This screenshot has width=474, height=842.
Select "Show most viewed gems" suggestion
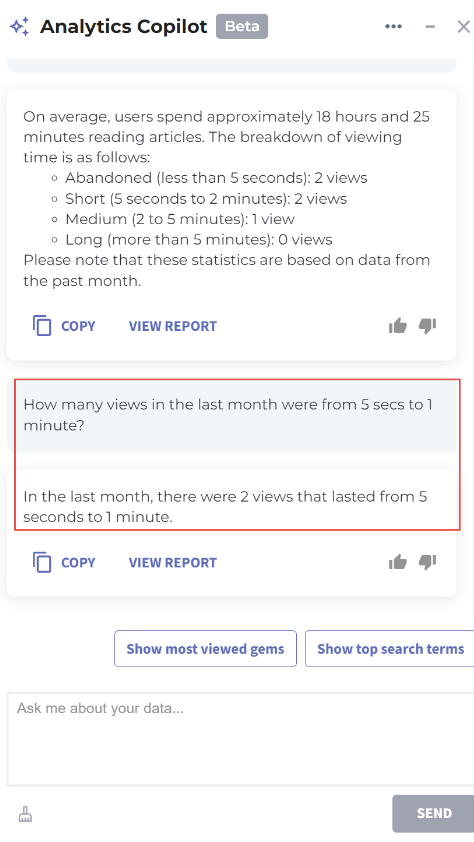coord(206,649)
